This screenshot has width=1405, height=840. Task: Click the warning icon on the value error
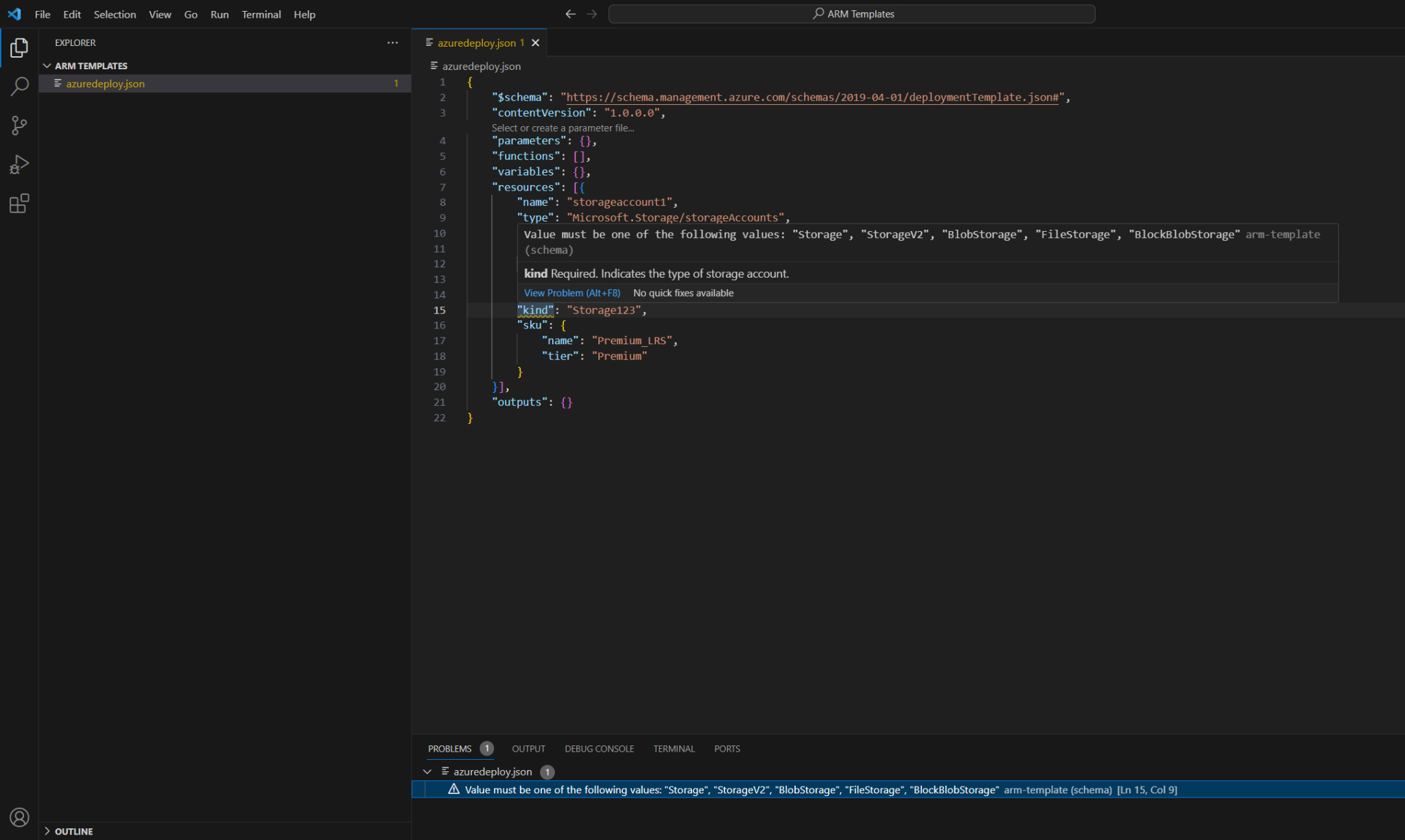tap(453, 789)
